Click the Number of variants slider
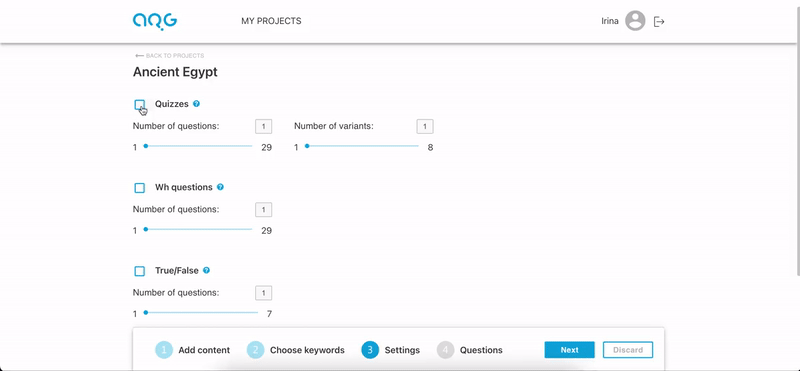The width and height of the screenshot is (800, 371). coord(362,146)
